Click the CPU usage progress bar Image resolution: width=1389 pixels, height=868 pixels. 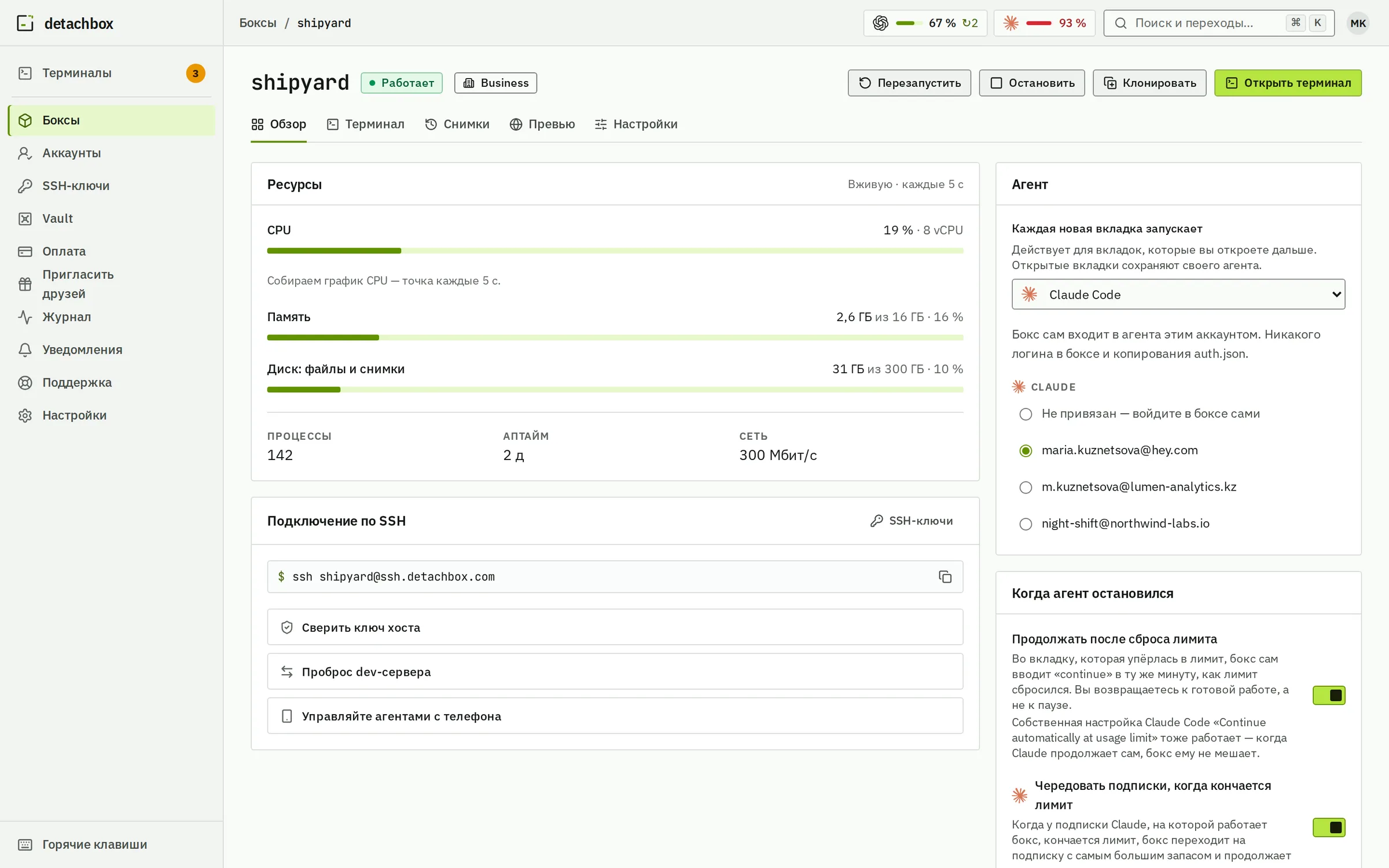click(x=615, y=251)
